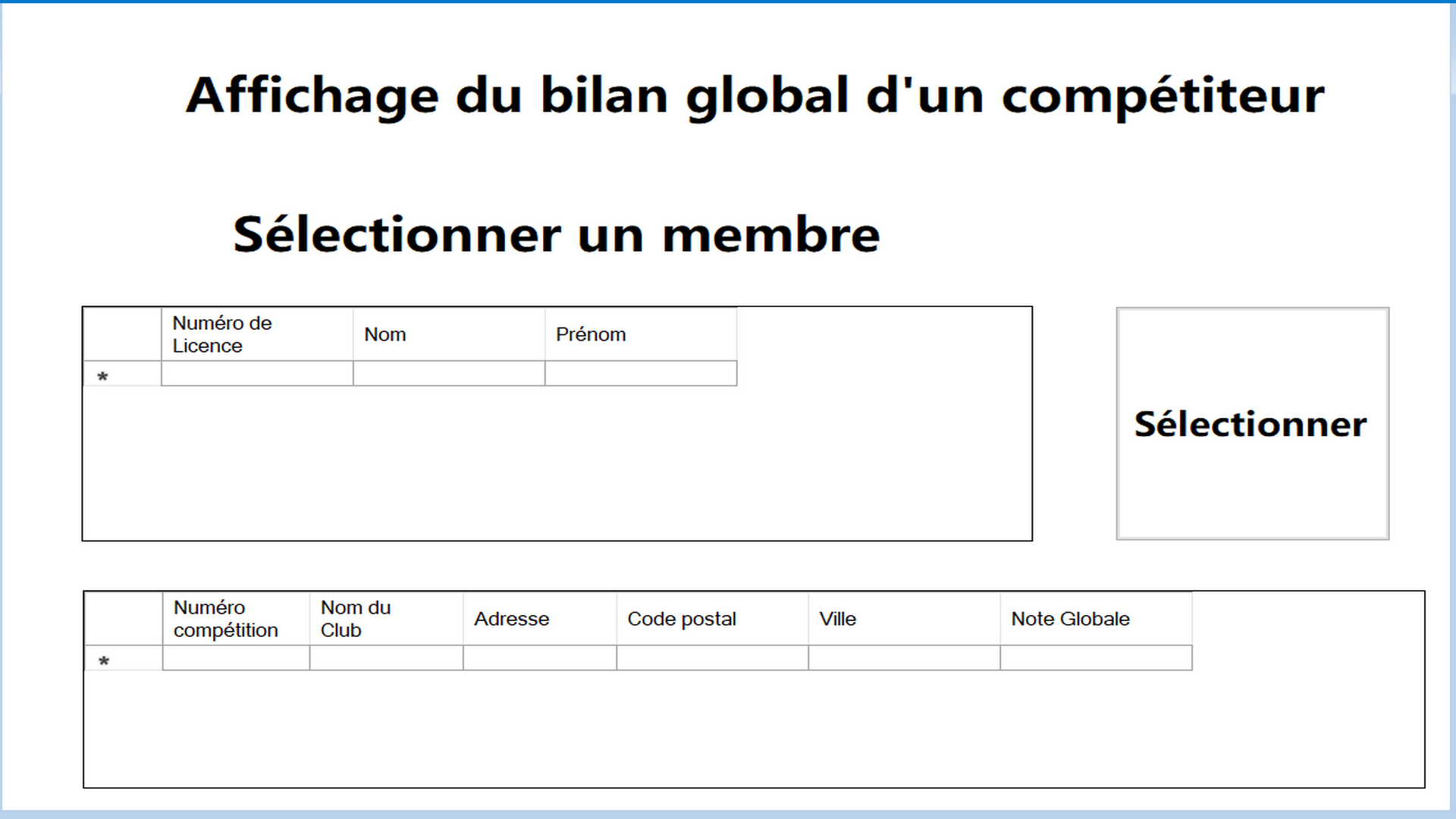The image size is (1456, 819).
Task: Click the Adresse column header
Action: tap(539, 619)
